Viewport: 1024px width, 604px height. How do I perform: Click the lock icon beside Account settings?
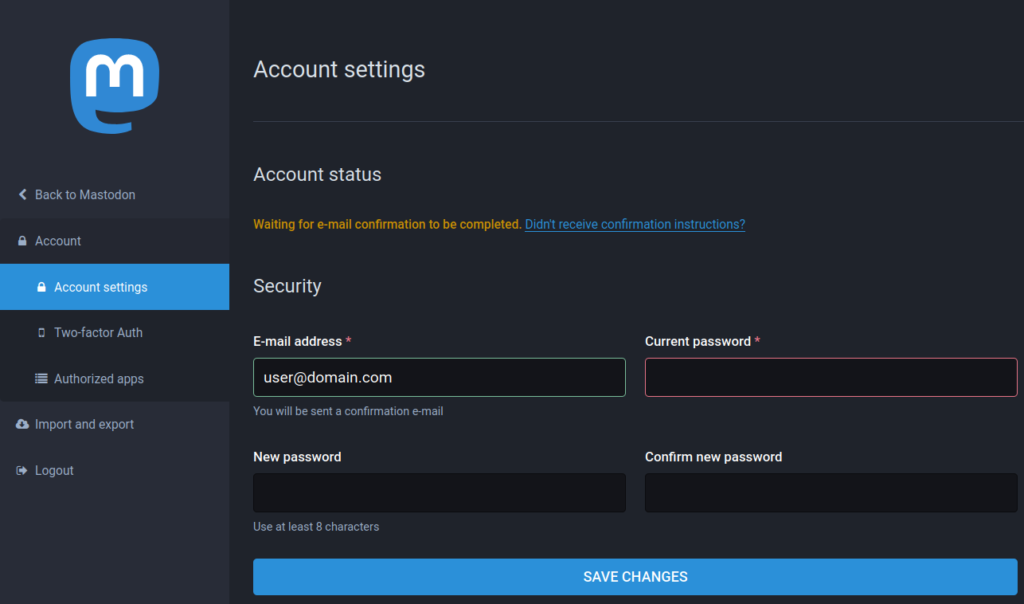pos(41,287)
